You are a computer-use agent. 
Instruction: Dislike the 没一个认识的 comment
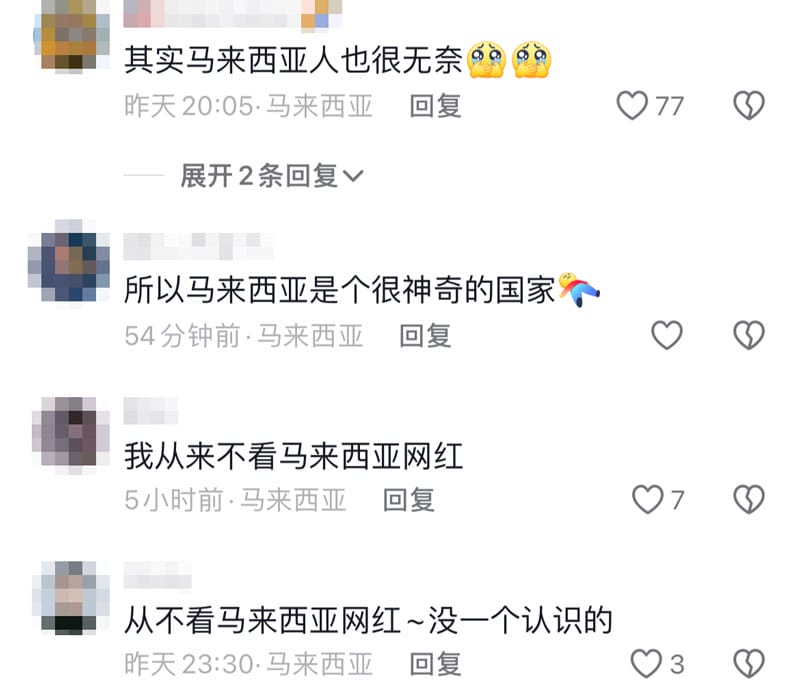(748, 664)
